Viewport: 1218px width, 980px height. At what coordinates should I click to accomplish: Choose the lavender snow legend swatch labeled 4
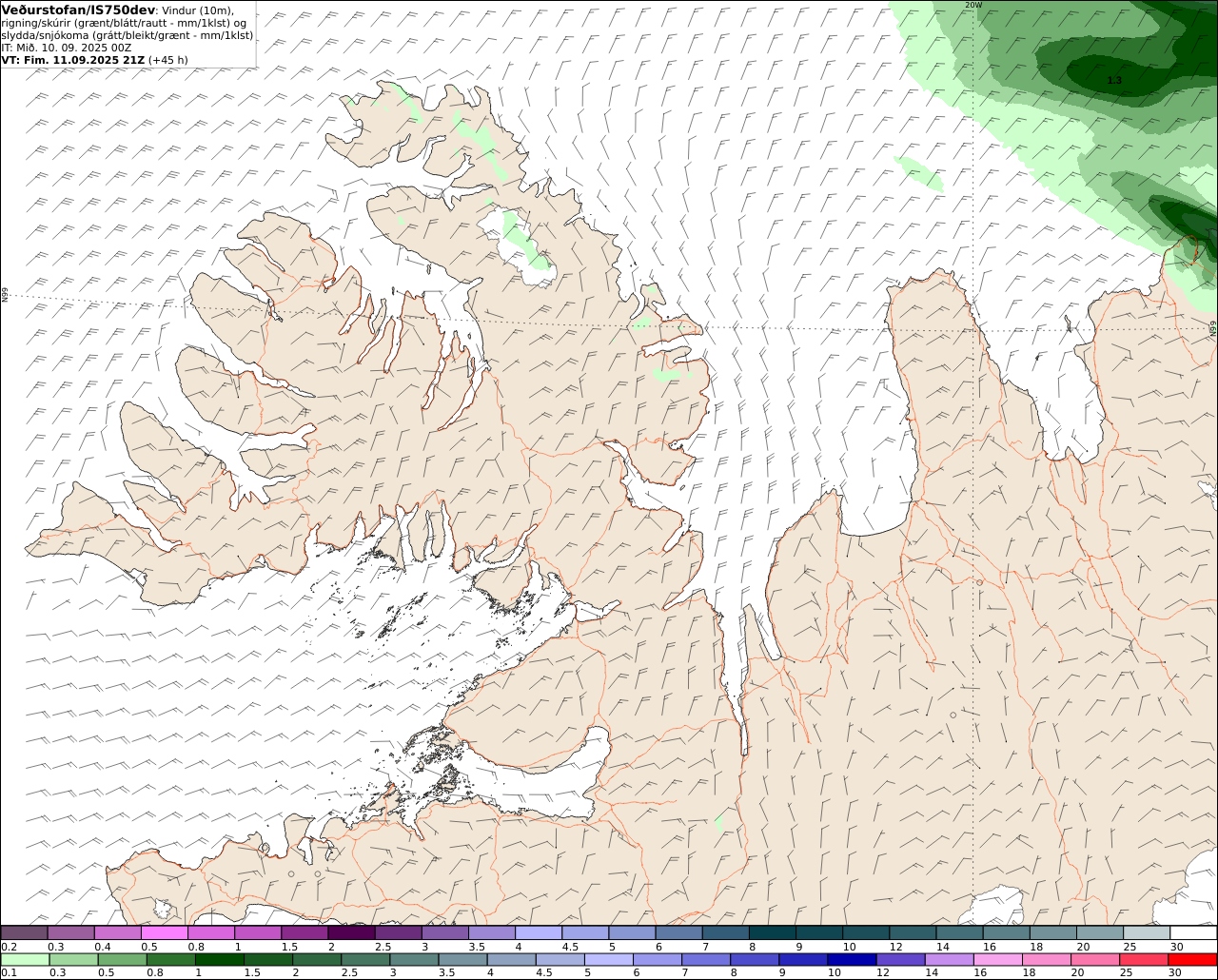point(539,932)
